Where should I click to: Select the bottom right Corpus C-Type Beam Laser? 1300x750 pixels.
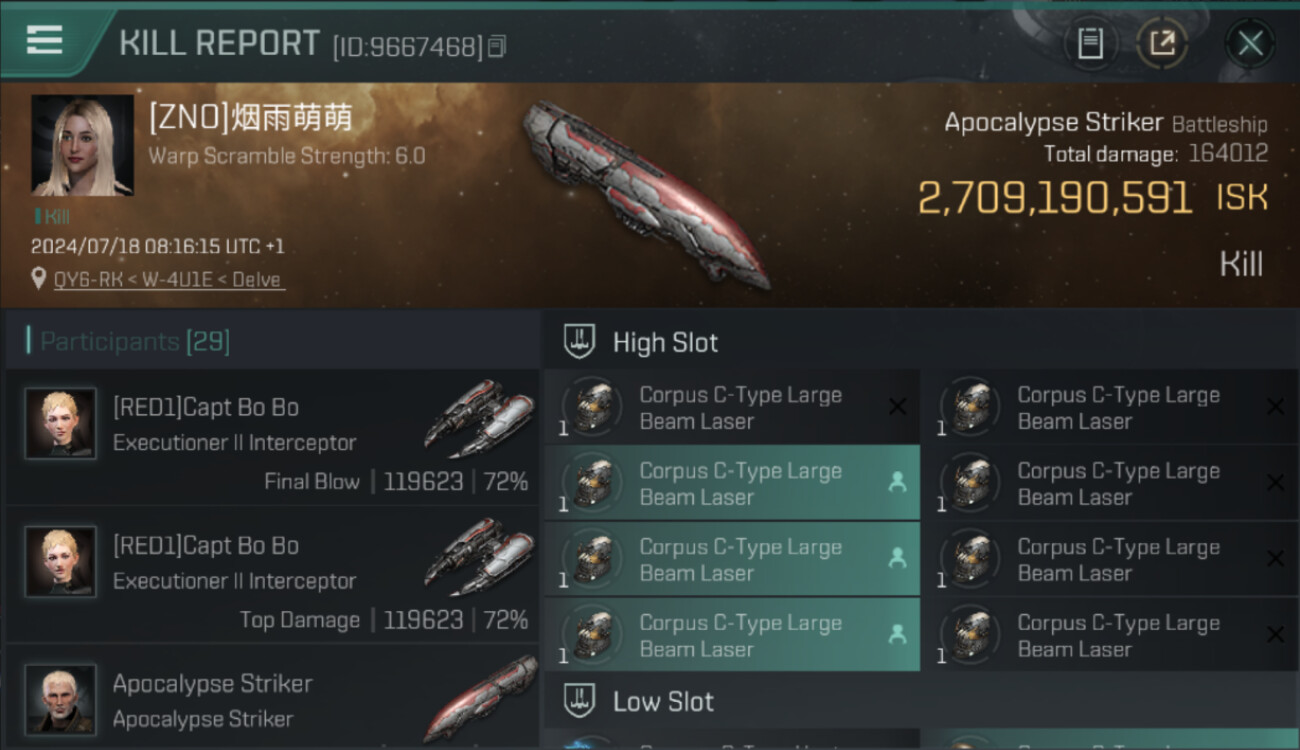click(x=1110, y=635)
